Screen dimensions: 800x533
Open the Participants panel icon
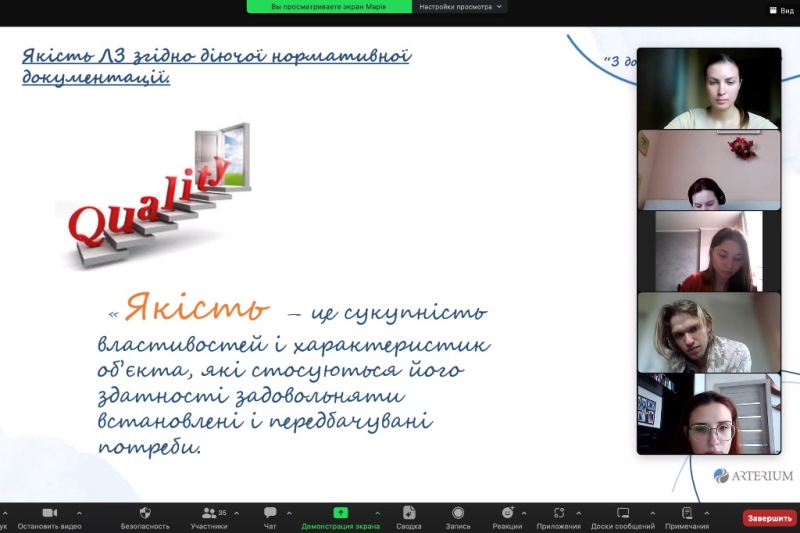[x=209, y=513]
